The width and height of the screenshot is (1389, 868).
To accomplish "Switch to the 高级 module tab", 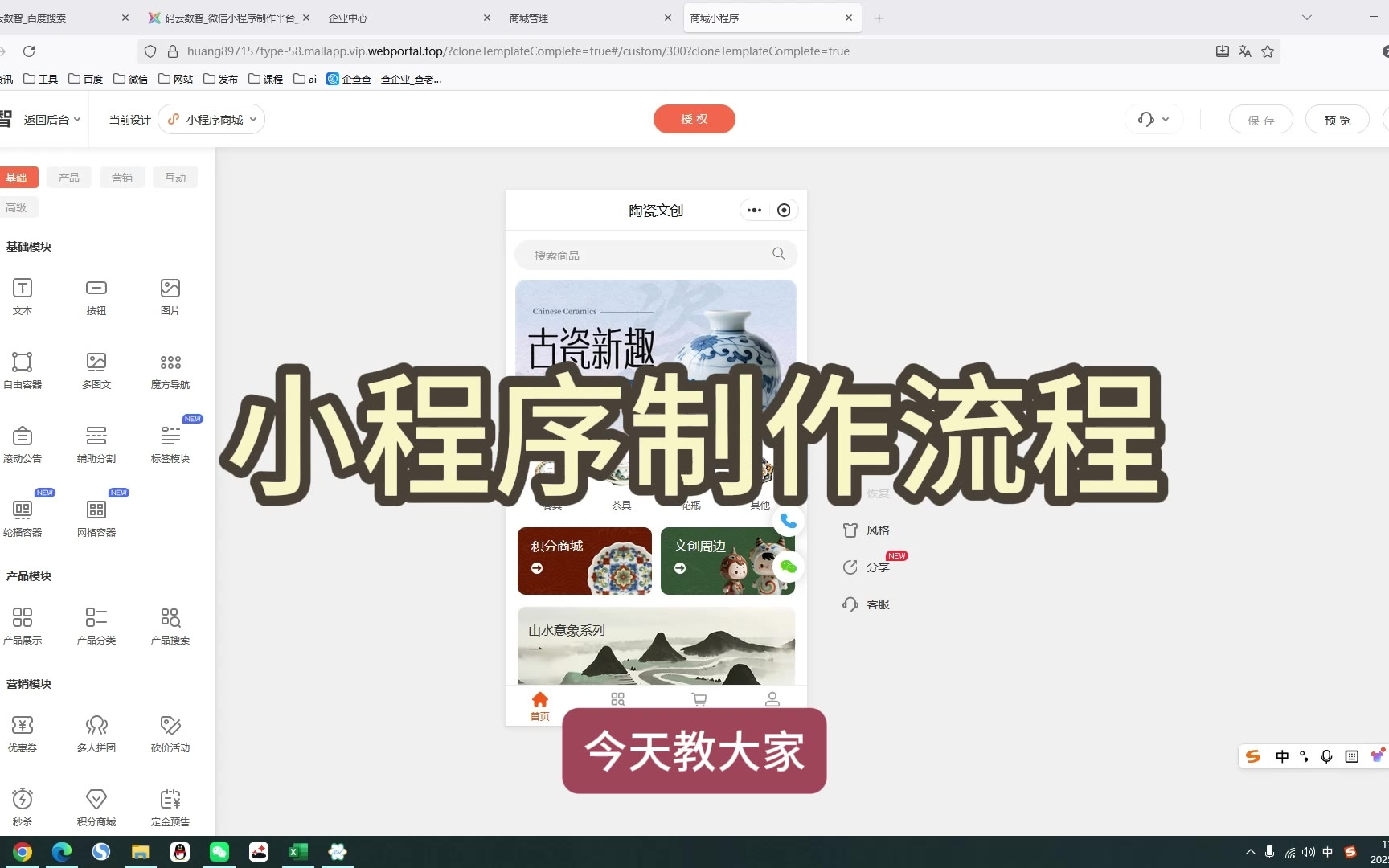I will pos(17,207).
